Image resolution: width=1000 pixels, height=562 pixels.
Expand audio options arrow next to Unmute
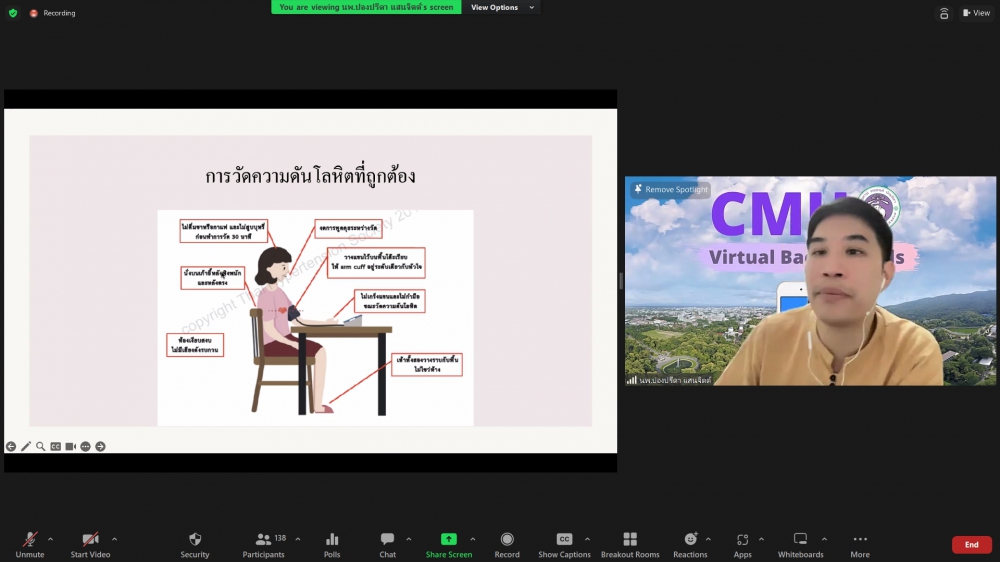50,539
